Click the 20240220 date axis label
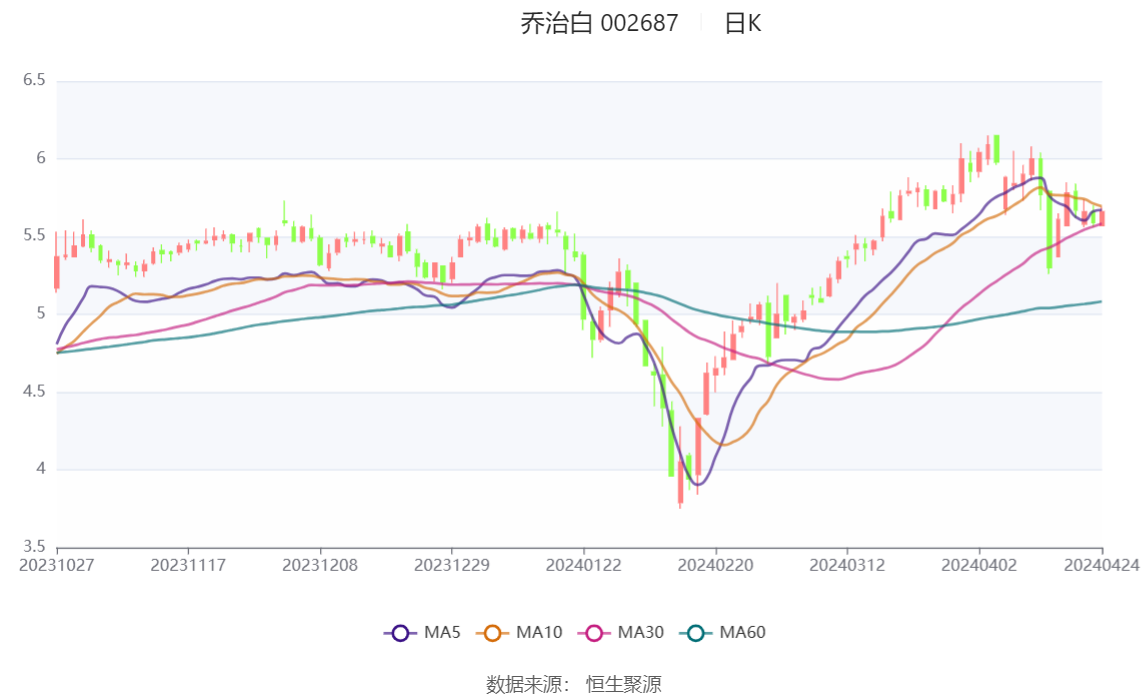 (715, 565)
